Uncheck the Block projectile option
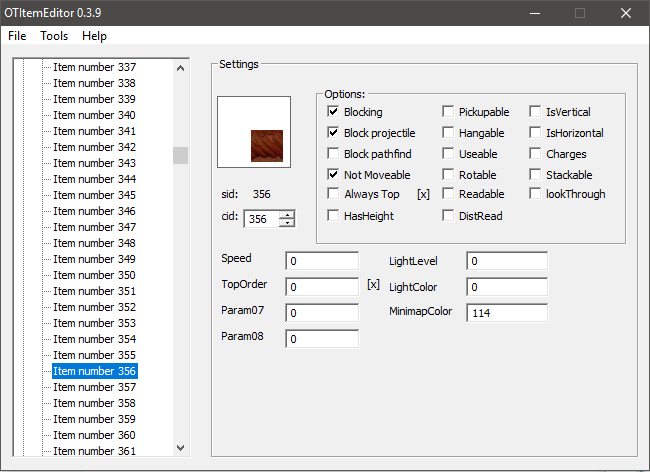 pos(333,133)
